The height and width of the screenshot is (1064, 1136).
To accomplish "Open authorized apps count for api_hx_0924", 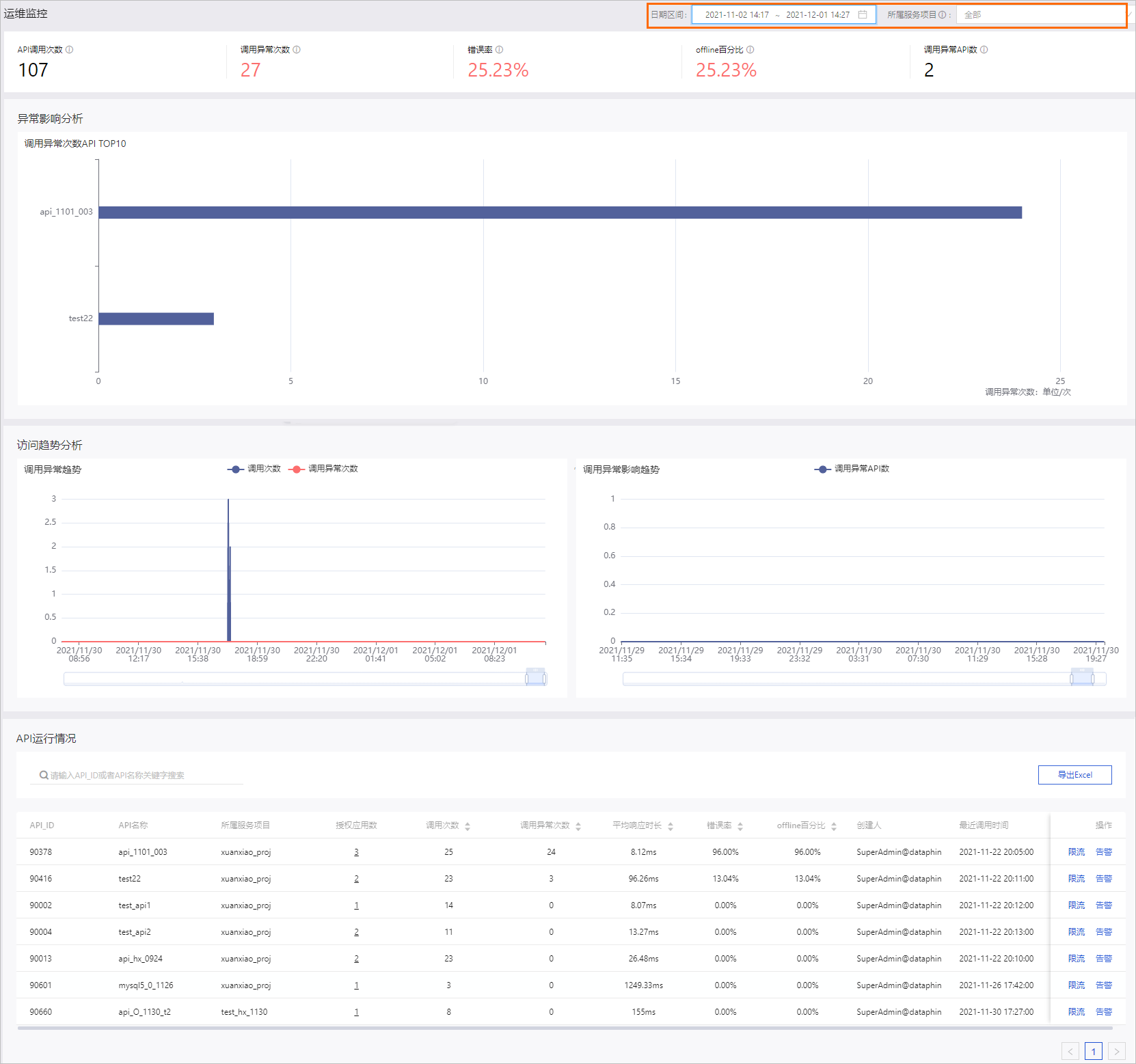I will click(356, 959).
